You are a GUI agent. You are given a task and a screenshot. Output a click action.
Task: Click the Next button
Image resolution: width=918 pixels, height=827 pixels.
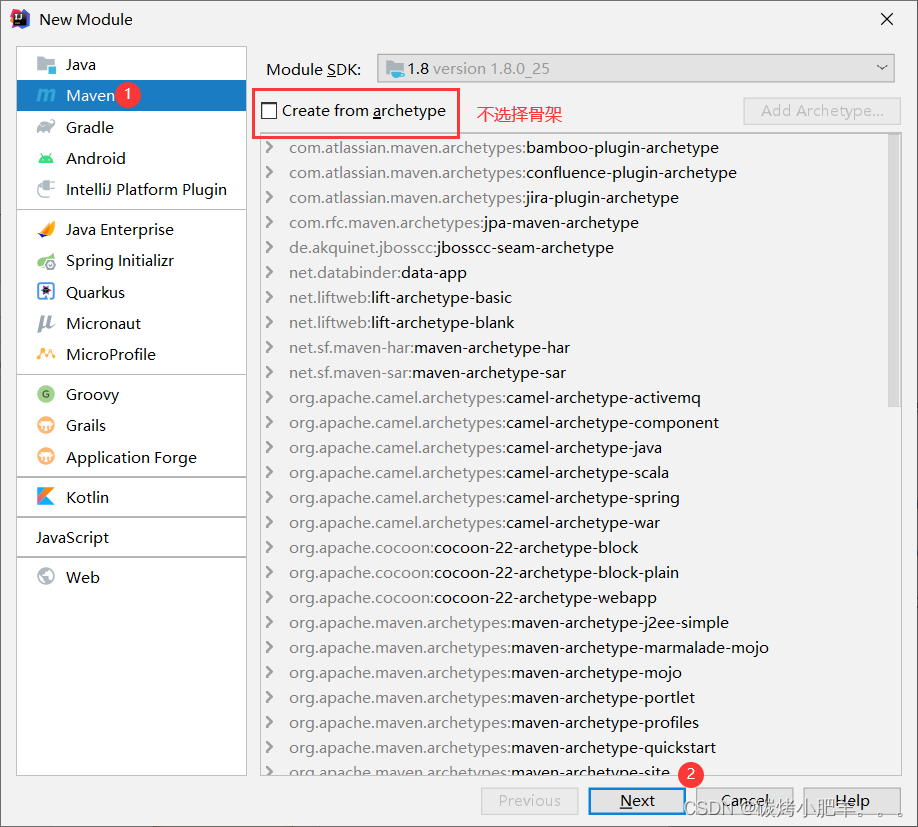coord(637,801)
